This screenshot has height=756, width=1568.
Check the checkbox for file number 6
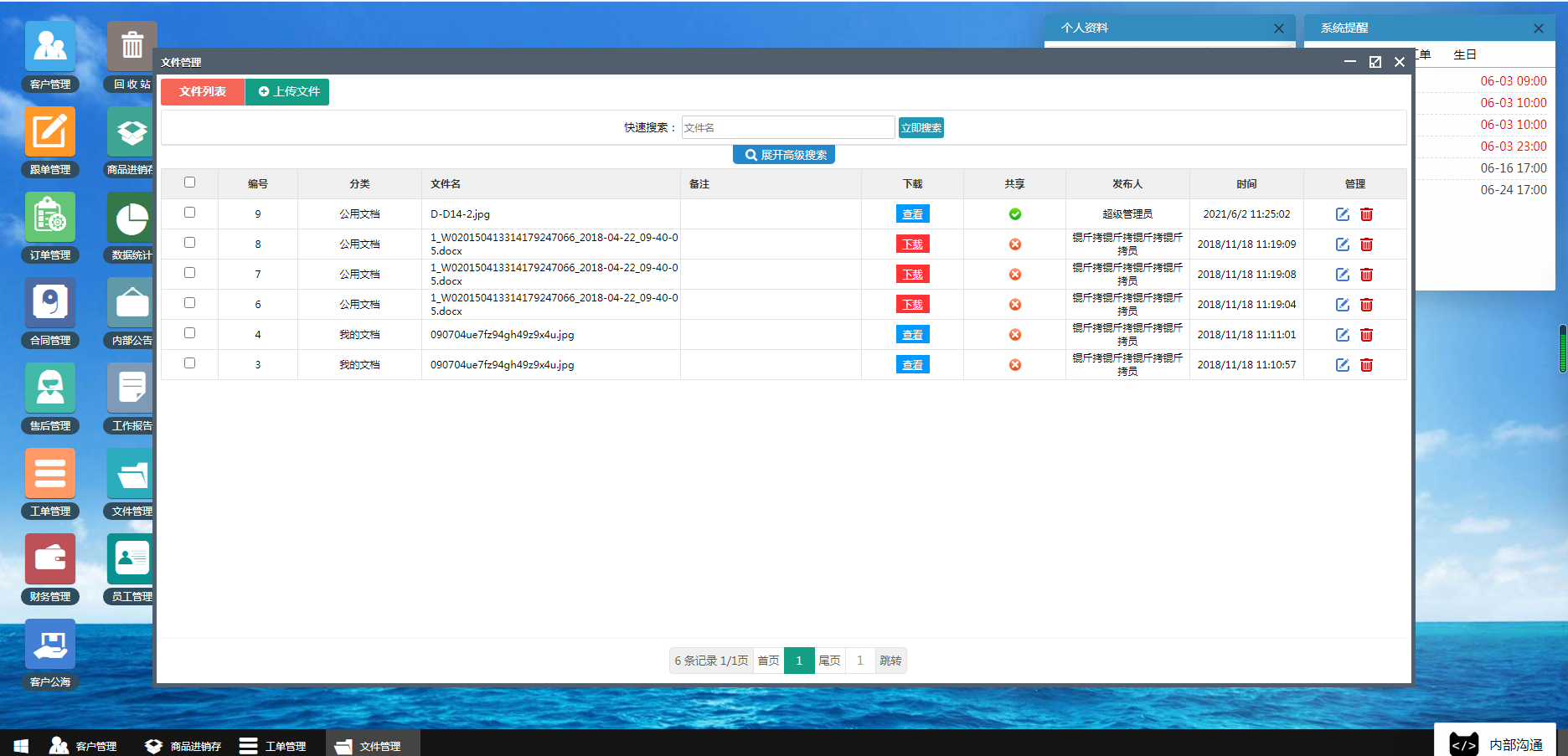189,302
